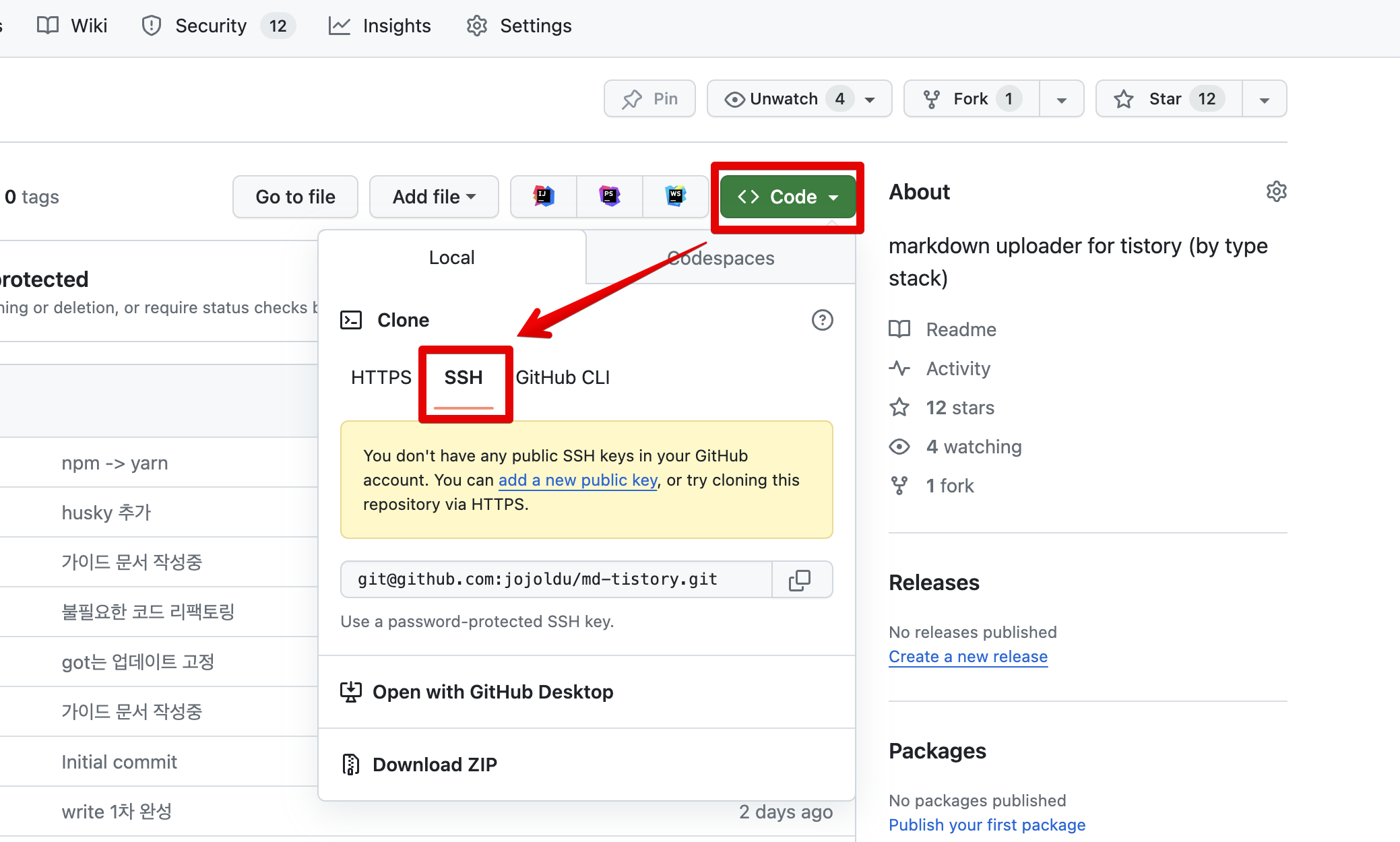The width and height of the screenshot is (1400, 842).
Task: Click Download ZIP option
Action: pos(435,765)
